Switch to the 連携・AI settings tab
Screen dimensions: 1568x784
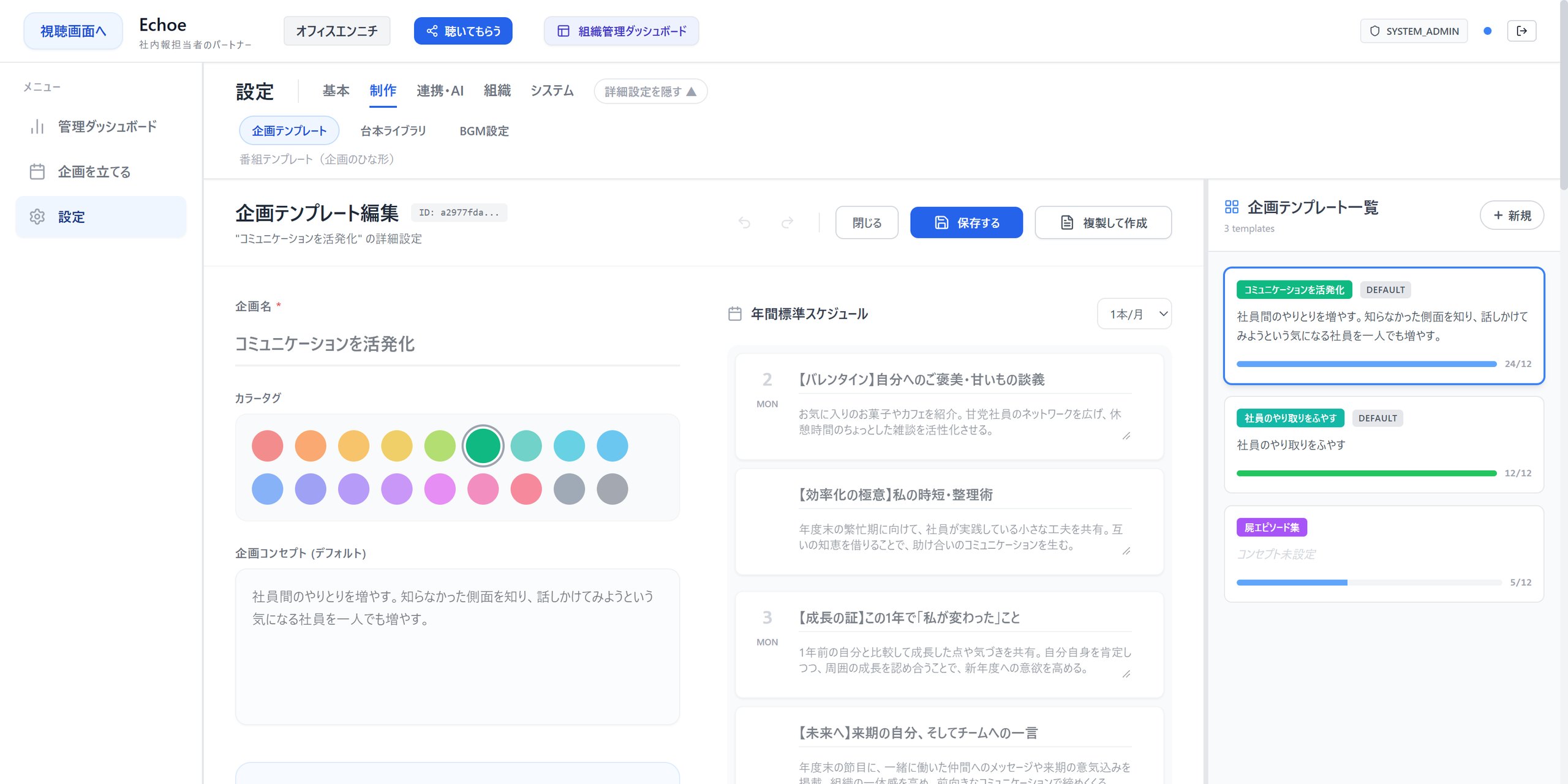click(x=440, y=91)
